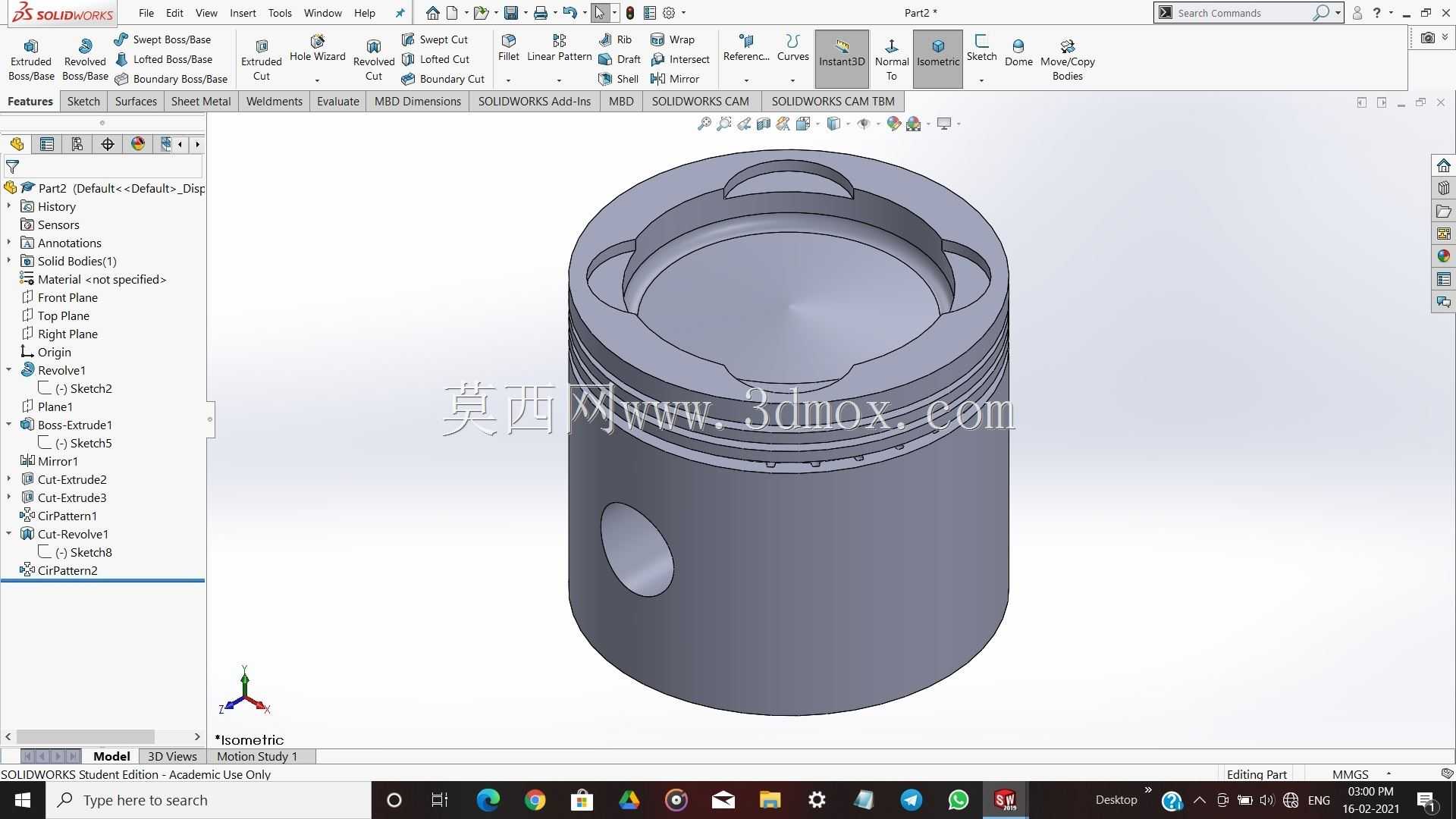Click the Swept Boss/Base tool

click(163, 39)
